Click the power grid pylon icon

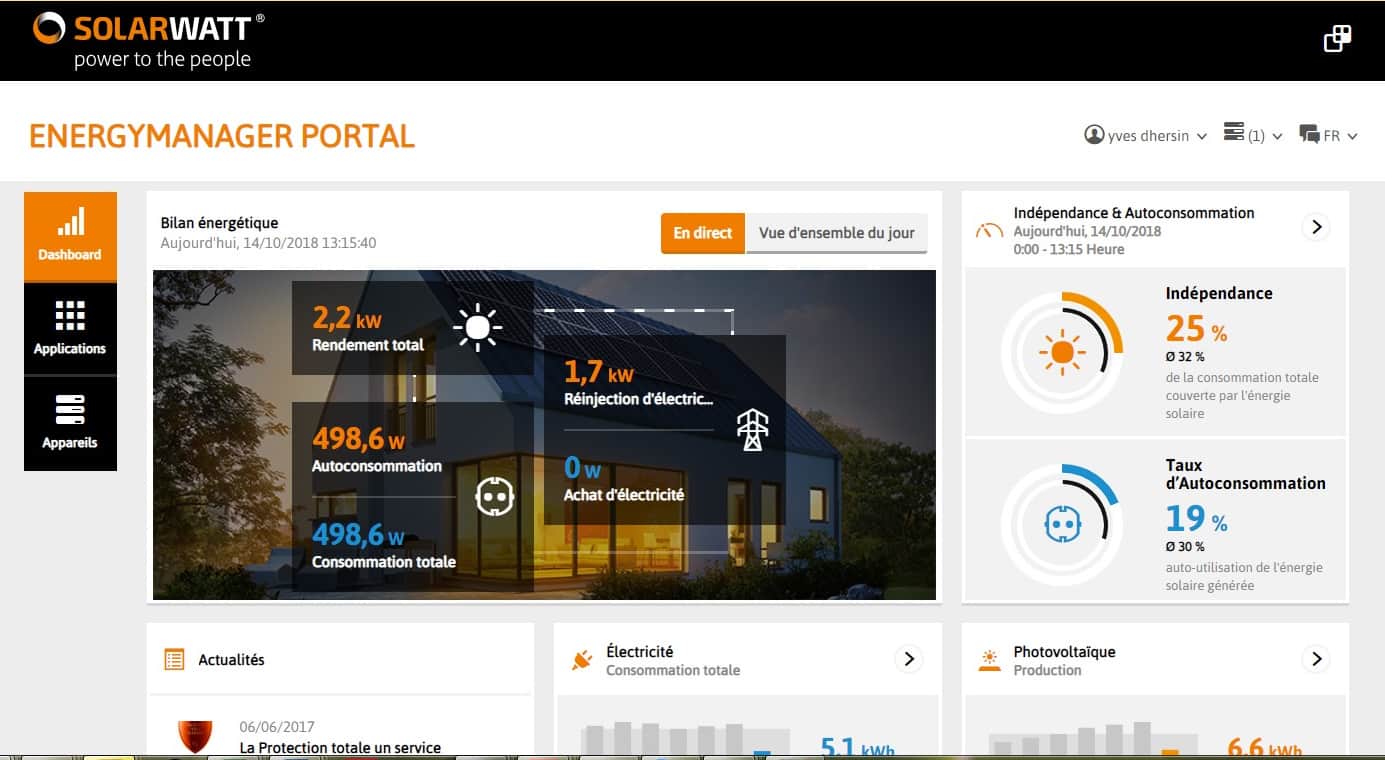point(752,429)
